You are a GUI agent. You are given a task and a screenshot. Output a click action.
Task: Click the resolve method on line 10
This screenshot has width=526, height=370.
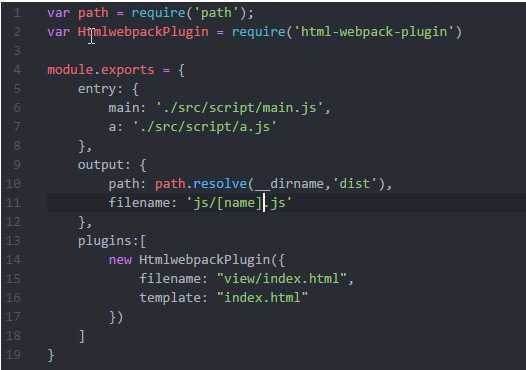click(220, 184)
